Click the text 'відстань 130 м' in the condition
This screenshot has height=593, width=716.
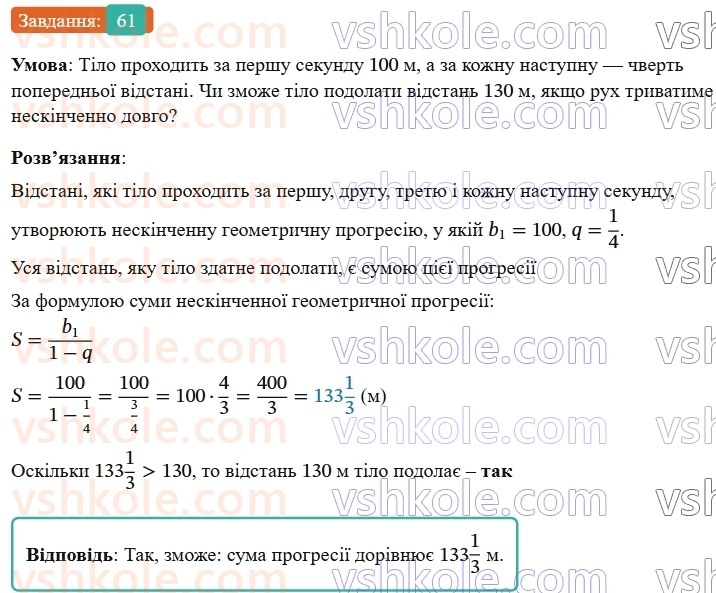click(469, 91)
